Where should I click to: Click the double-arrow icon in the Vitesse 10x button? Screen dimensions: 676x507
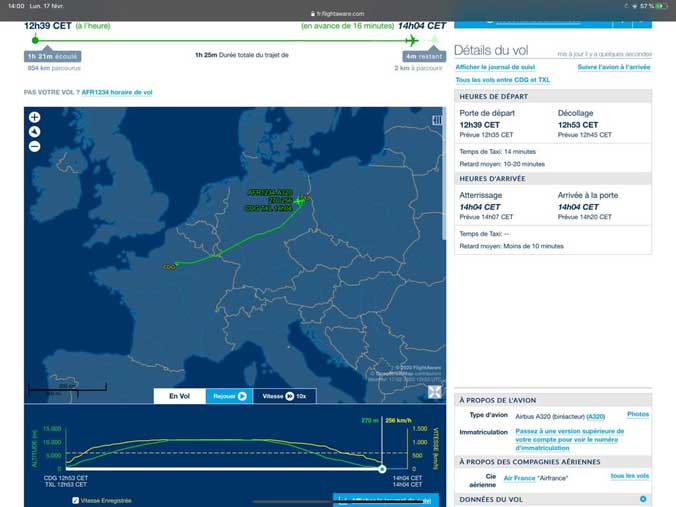click(290, 396)
